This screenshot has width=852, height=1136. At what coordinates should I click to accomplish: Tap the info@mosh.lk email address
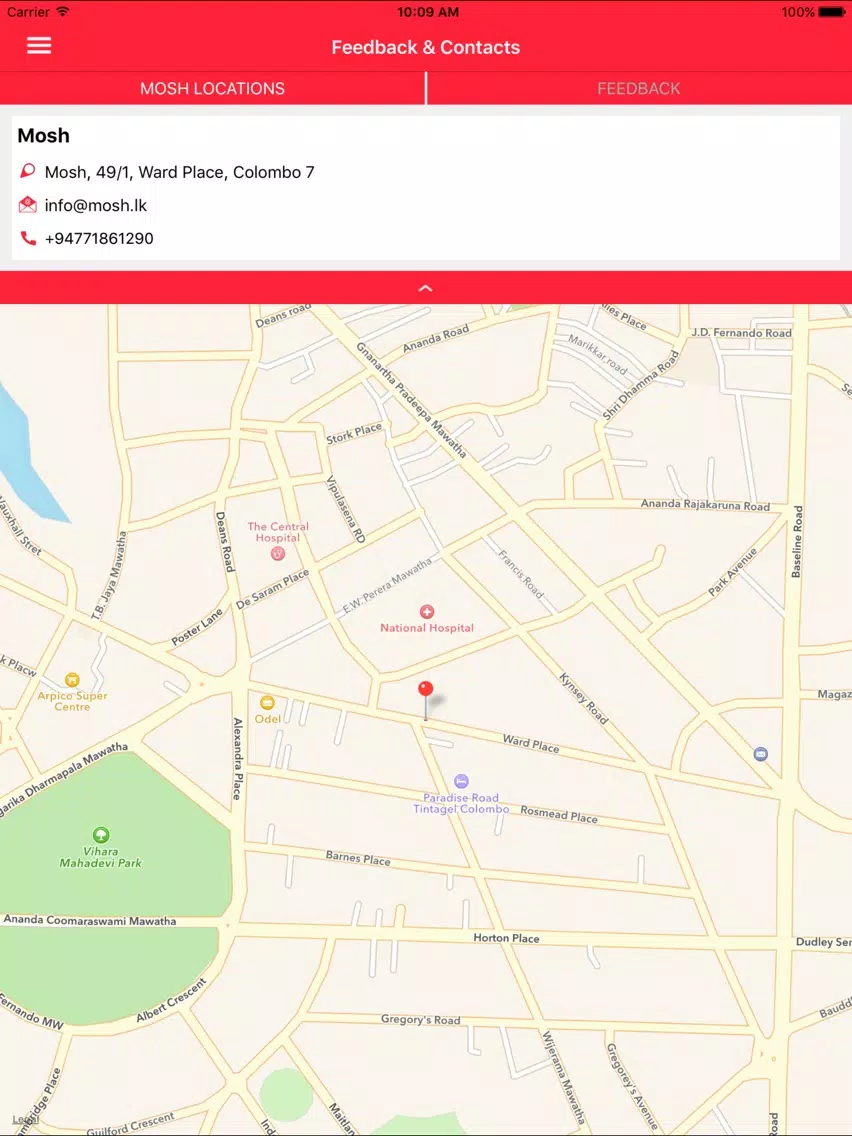tap(96, 206)
